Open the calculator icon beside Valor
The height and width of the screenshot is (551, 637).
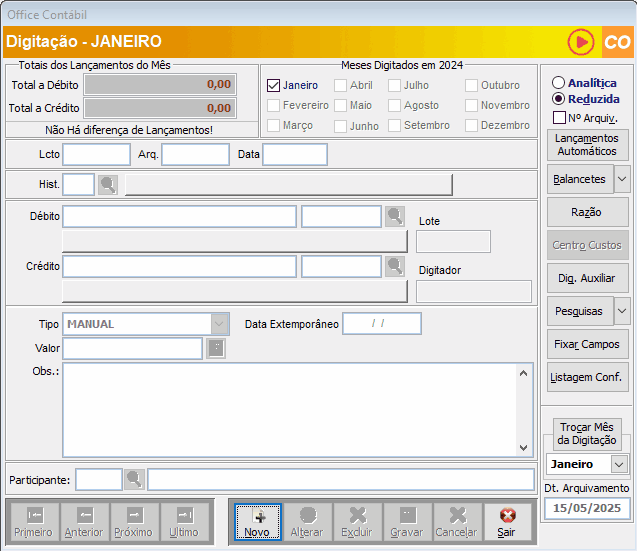click(215, 348)
